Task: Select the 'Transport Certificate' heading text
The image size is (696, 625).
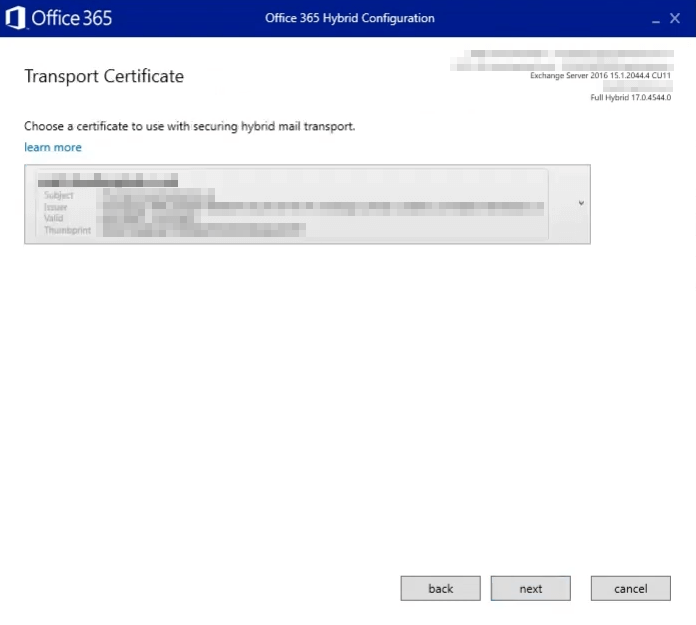Action: coord(104,76)
